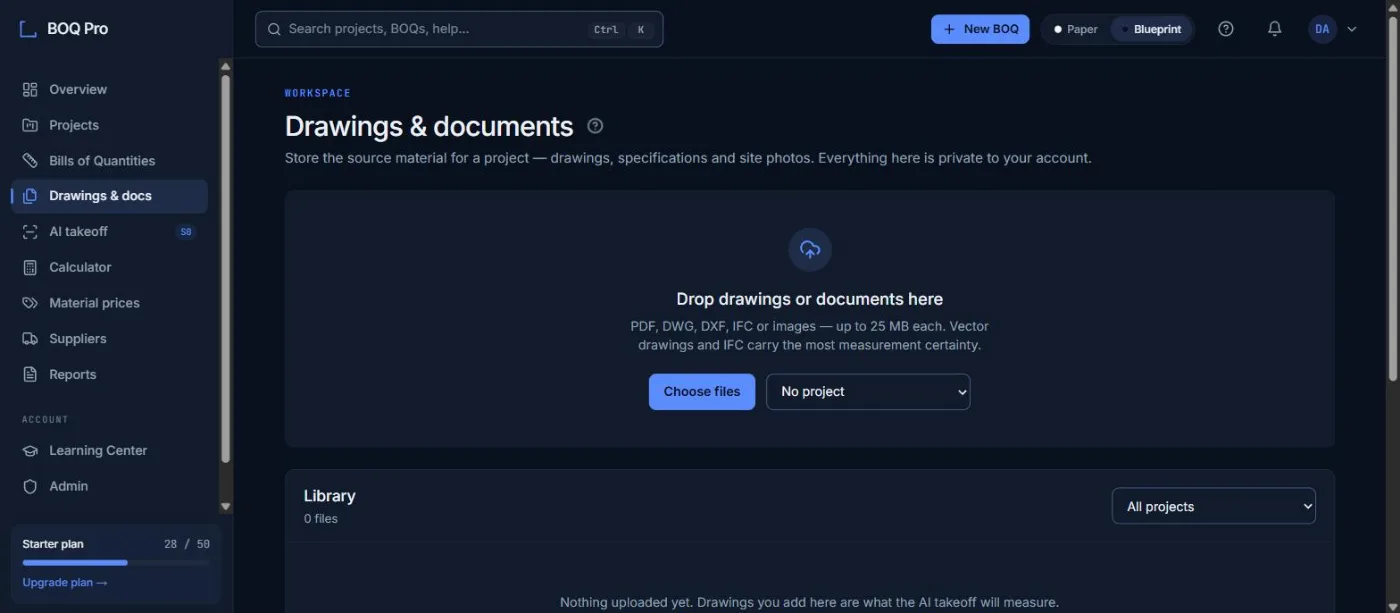
Task: Click the sidebar scrollbar down arrow
Action: (225, 507)
